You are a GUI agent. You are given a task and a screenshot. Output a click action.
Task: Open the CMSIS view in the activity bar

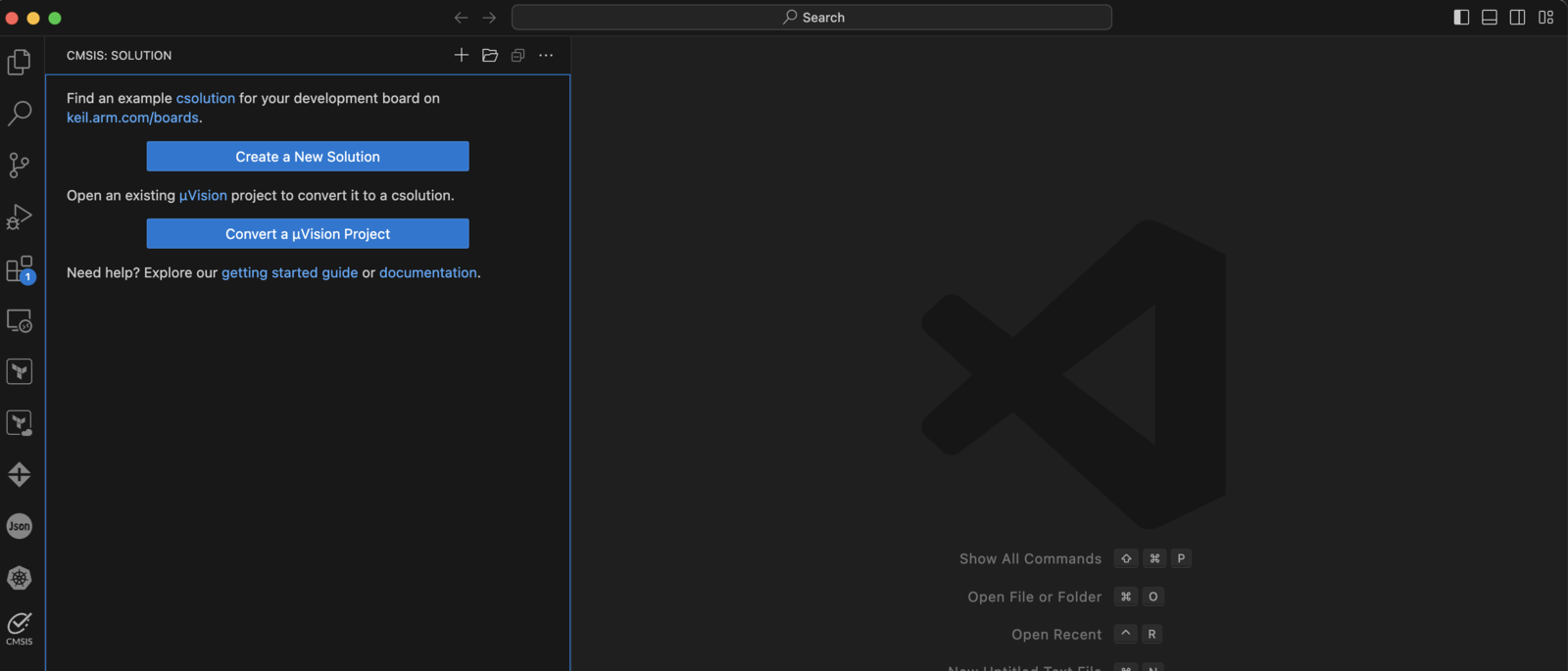coord(19,629)
